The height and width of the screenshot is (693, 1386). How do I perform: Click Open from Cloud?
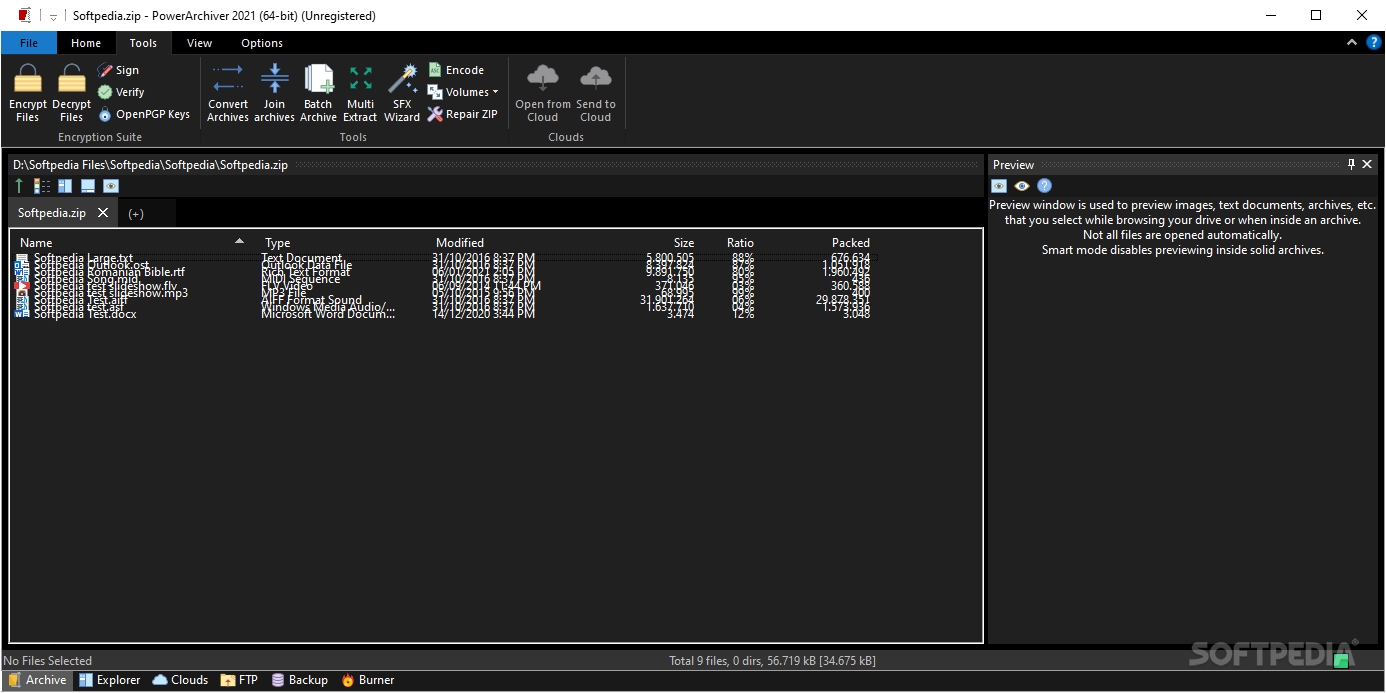tap(543, 93)
